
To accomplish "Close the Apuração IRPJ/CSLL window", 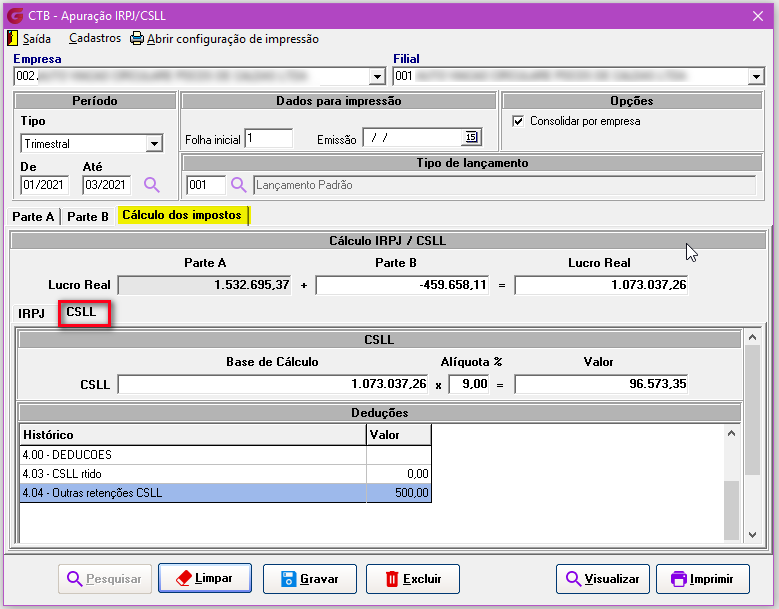I will [758, 16].
